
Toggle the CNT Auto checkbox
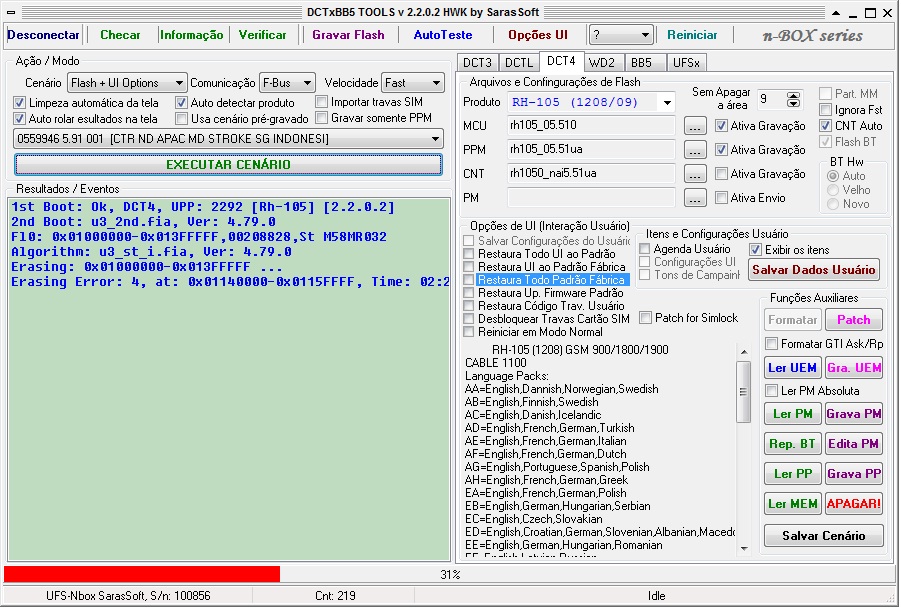(x=826, y=126)
